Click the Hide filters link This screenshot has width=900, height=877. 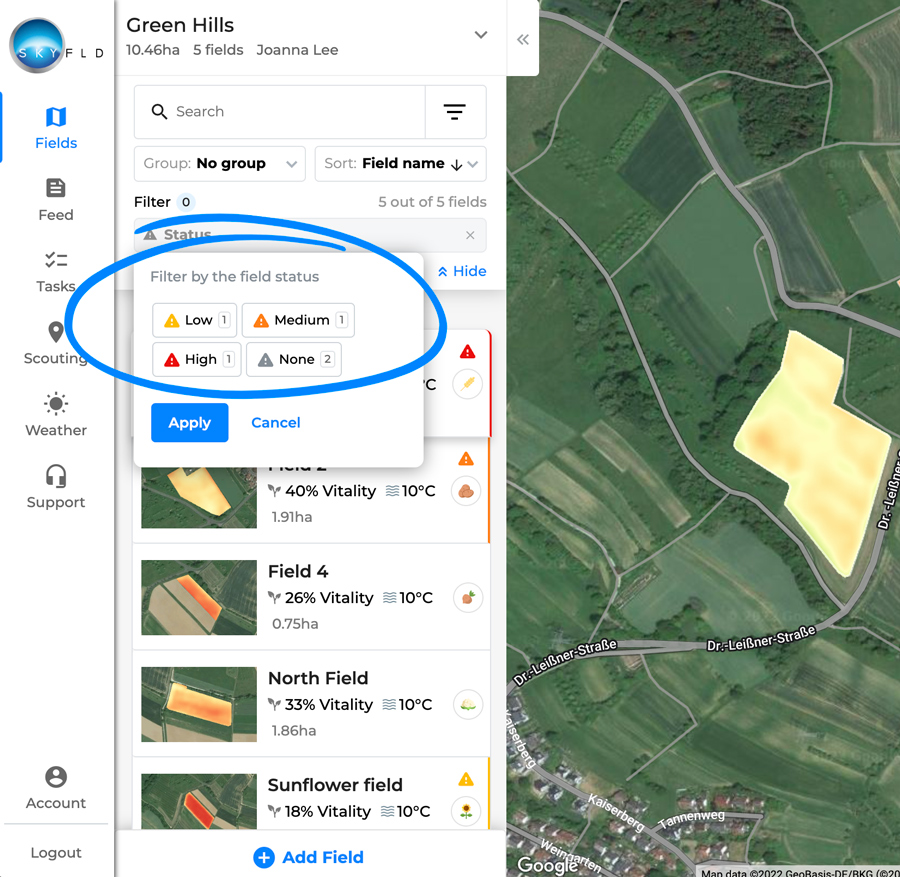(x=462, y=271)
